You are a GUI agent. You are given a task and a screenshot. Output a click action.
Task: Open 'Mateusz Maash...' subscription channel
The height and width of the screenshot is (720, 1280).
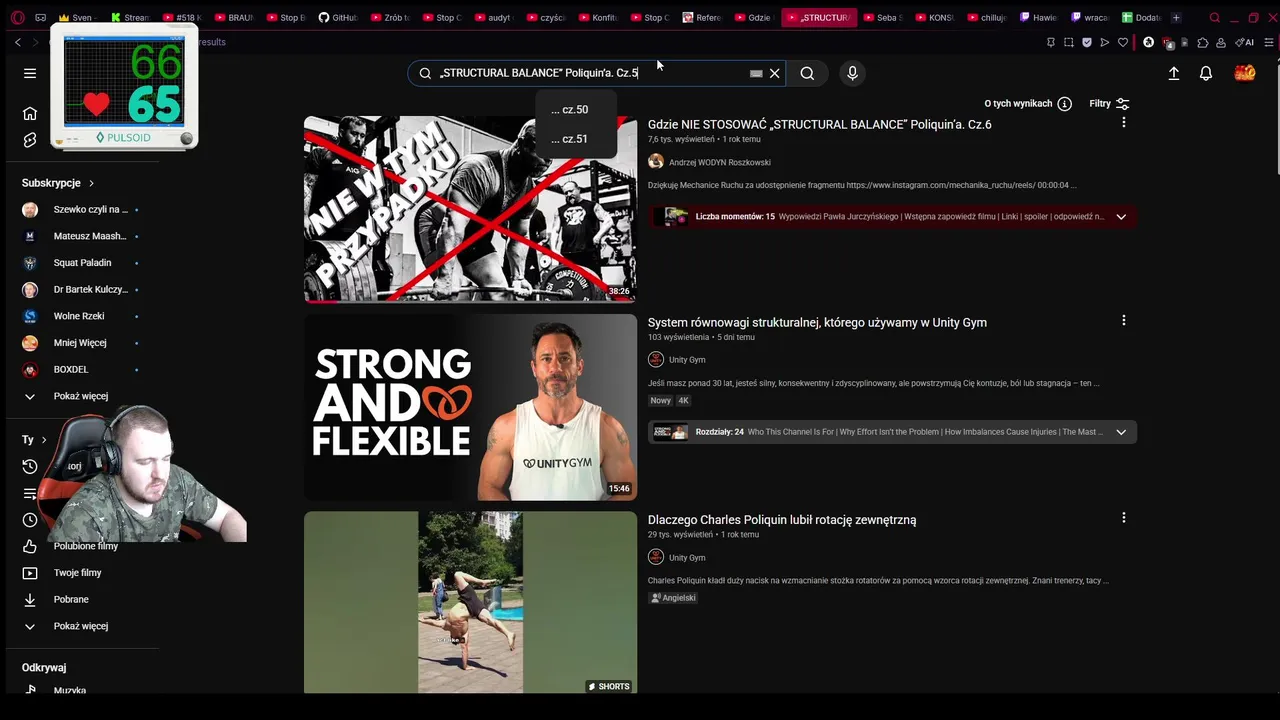80,236
